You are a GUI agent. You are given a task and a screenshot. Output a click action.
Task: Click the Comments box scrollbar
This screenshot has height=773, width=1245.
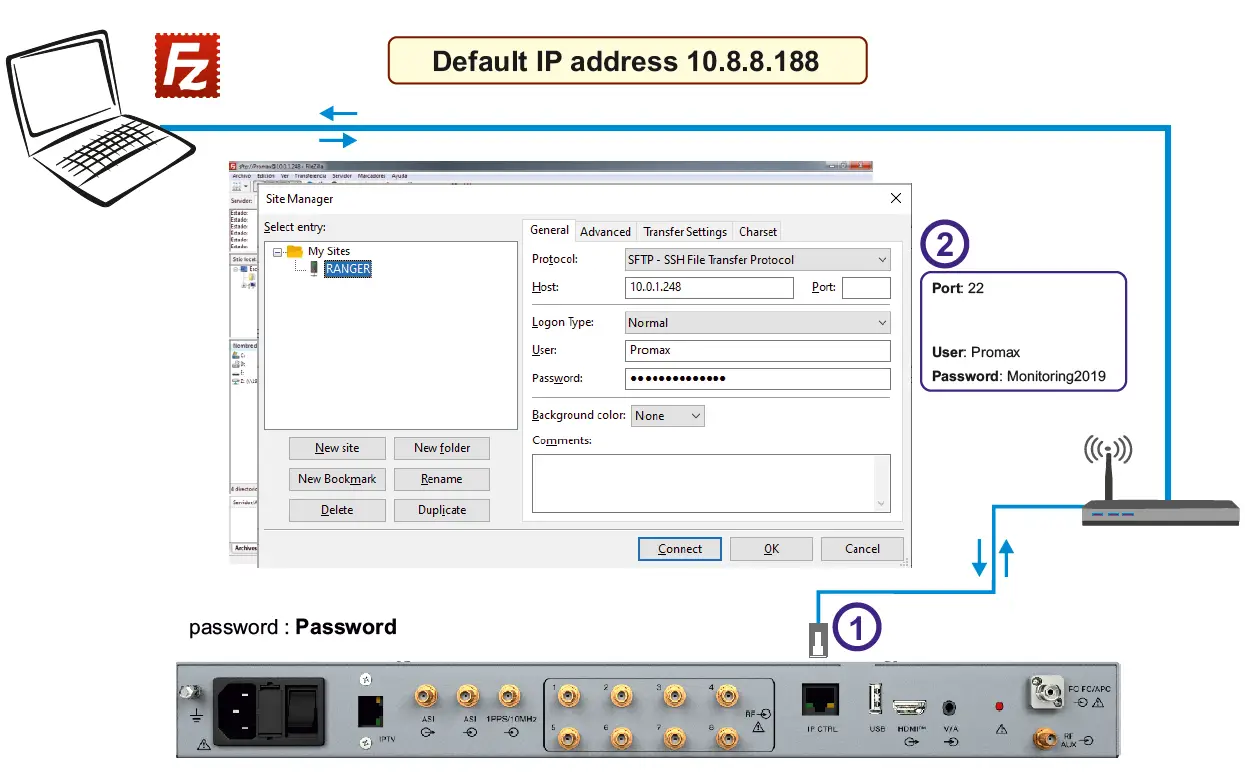[882, 484]
